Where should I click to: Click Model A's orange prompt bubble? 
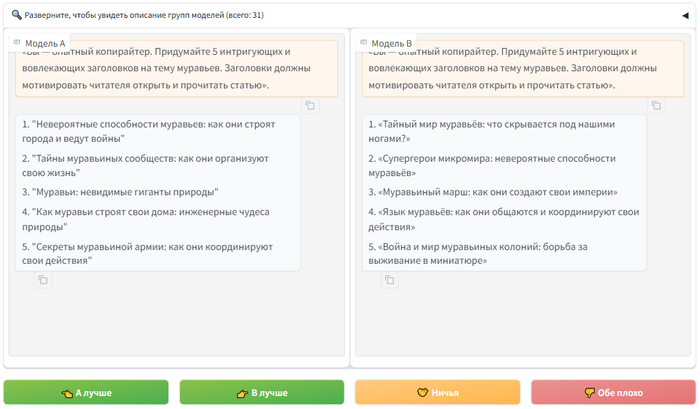[x=175, y=72]
